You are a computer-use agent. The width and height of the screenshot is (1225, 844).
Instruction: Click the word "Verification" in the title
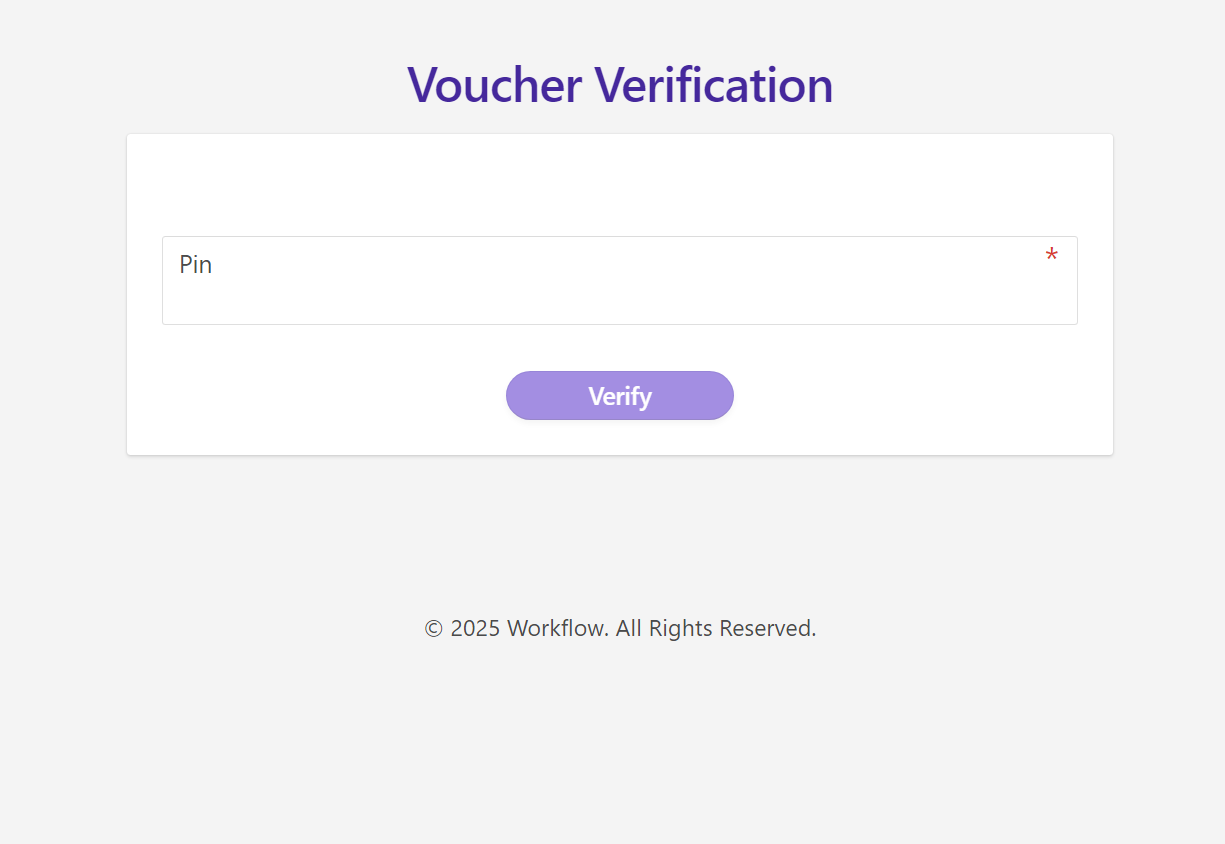coord(714,84)
